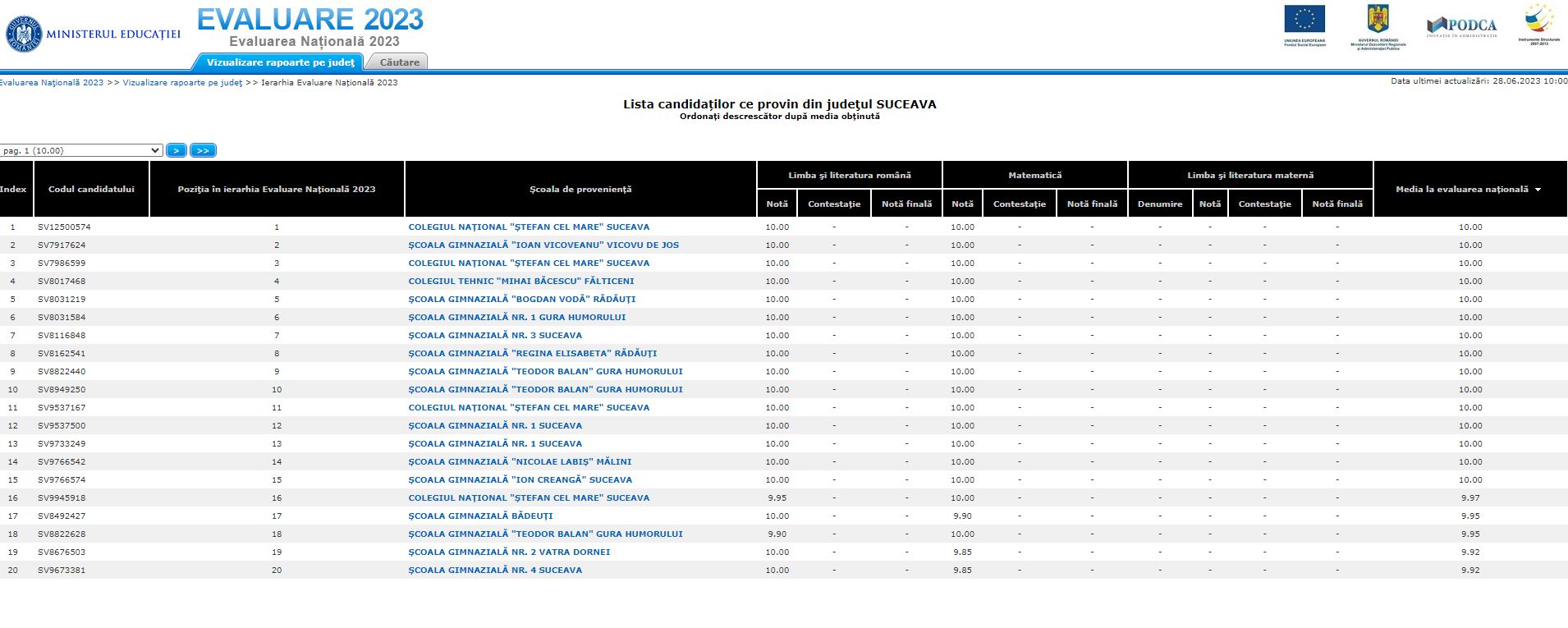
Task: Open Școala Gimnazială Nr. 1 Gura Humorului link
Action: pyautogui.click(x=517, y=317)
